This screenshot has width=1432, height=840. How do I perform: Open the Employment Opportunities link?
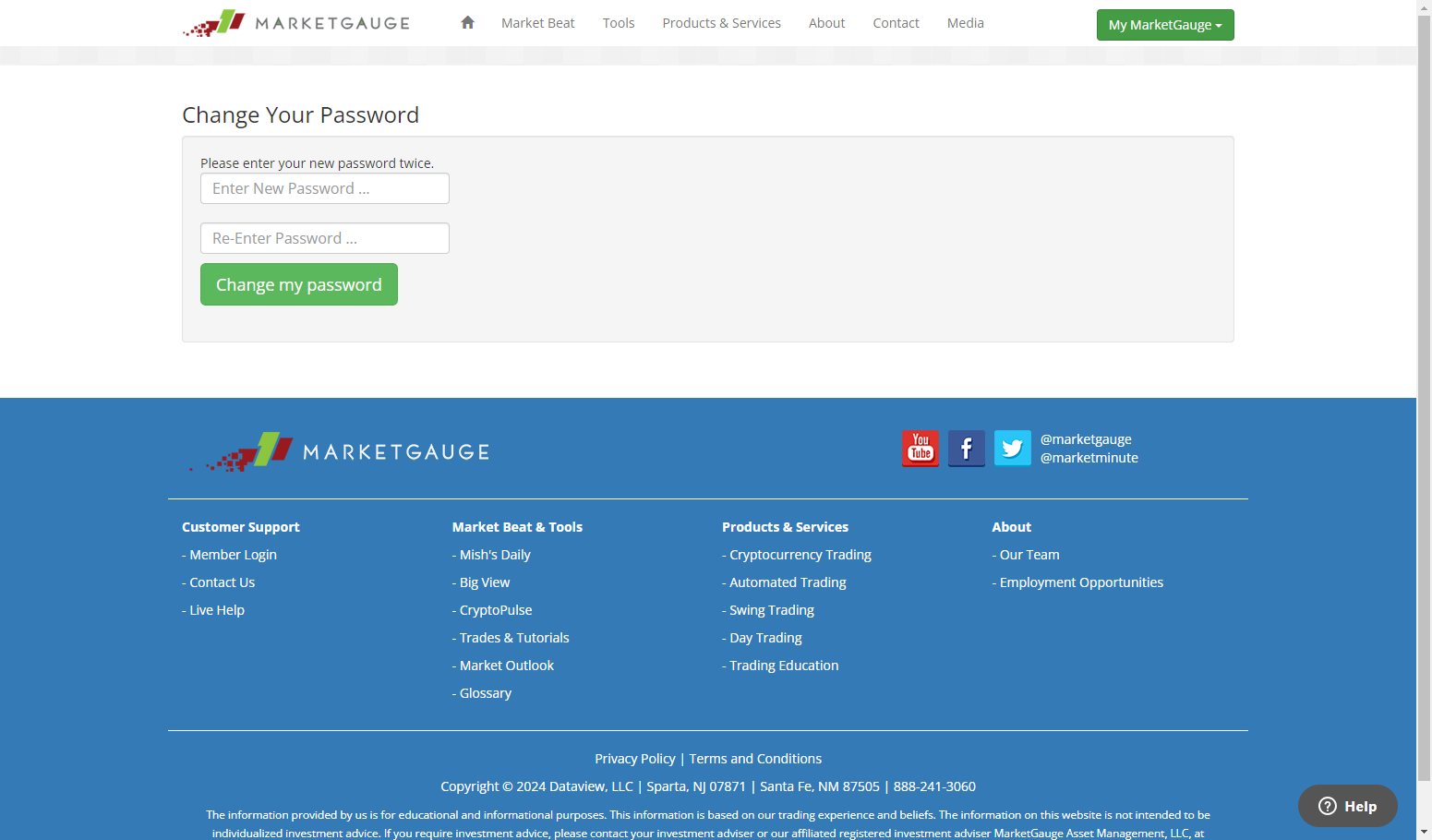point(1081,582)
